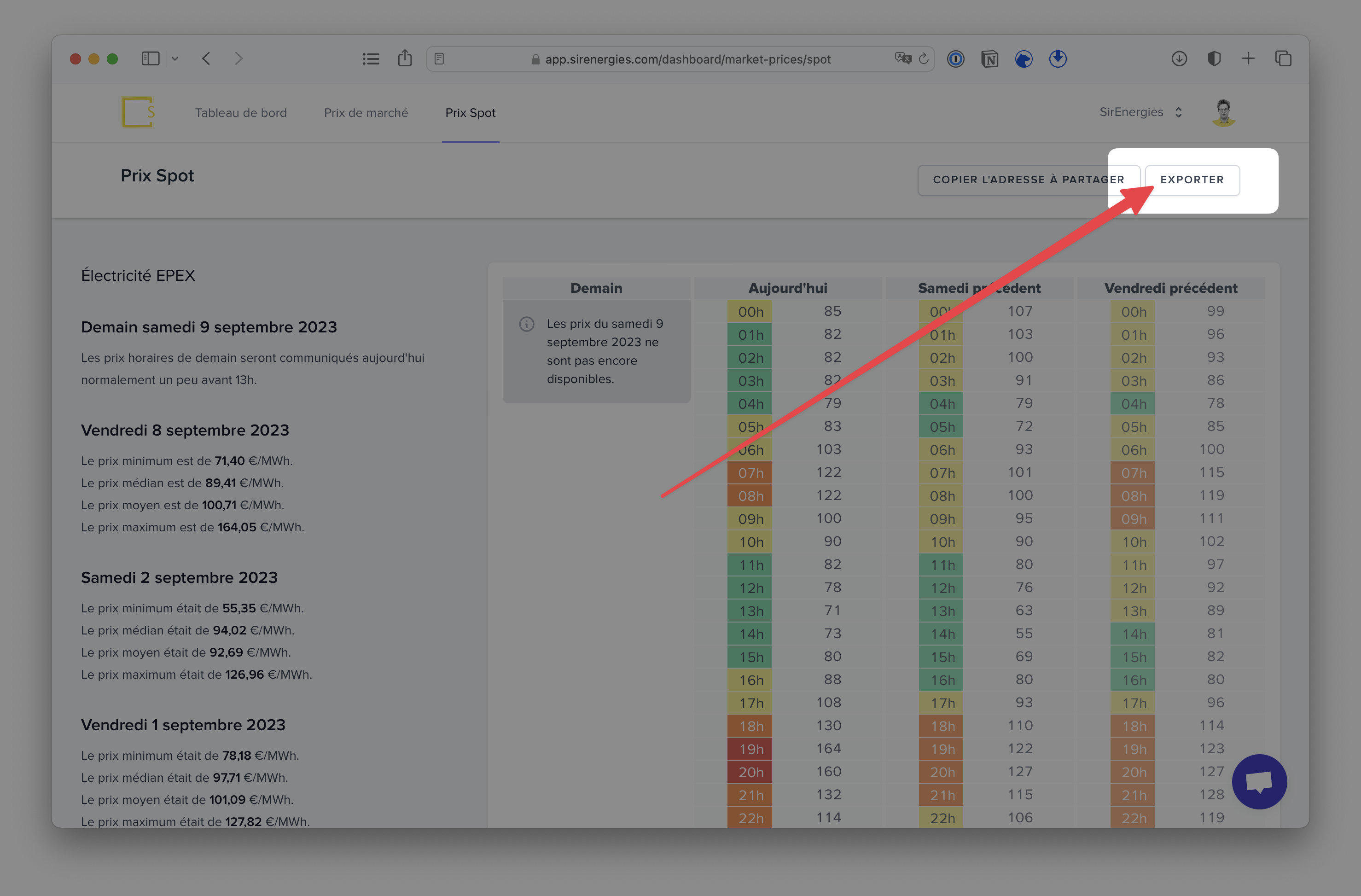This screenshot has width=1361, height=896.
Task: Open the SirEnergies organization switcher
Action: [x=1140, y=112]
